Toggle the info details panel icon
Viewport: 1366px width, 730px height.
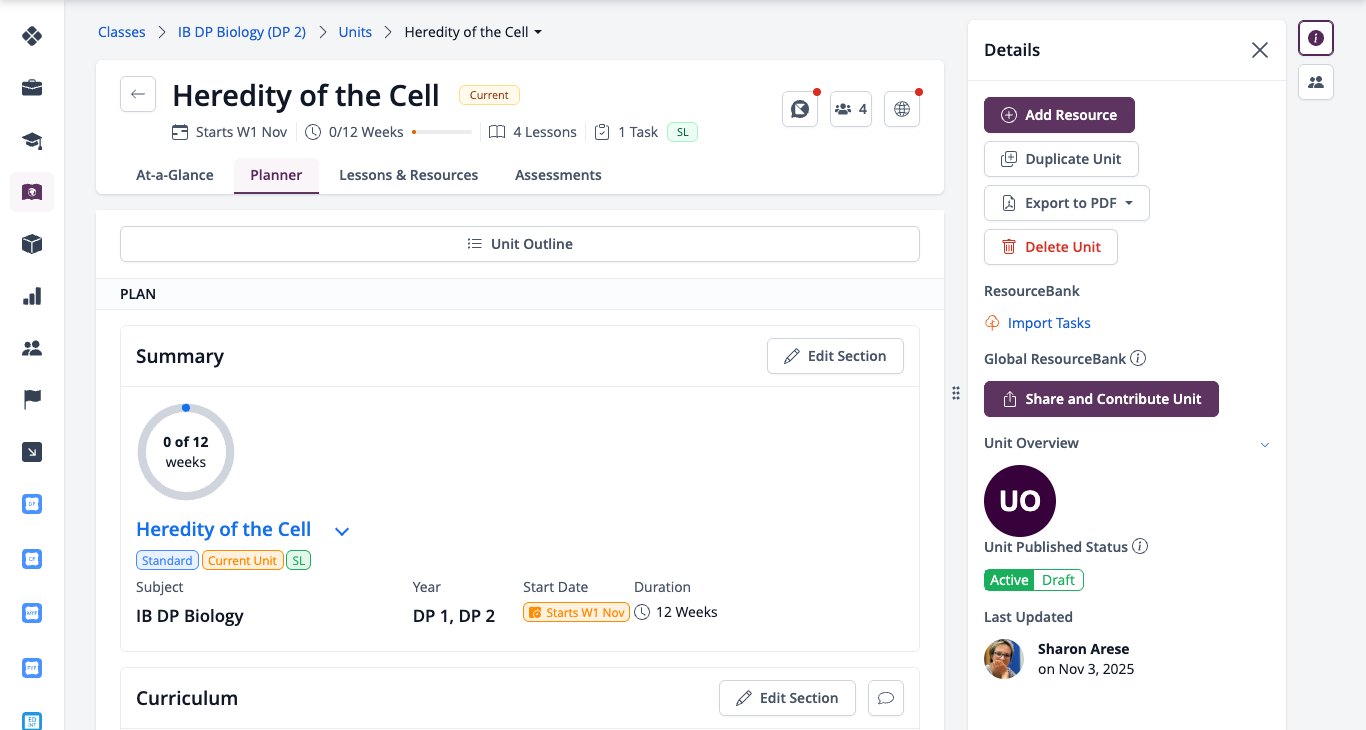(1316, 38)
